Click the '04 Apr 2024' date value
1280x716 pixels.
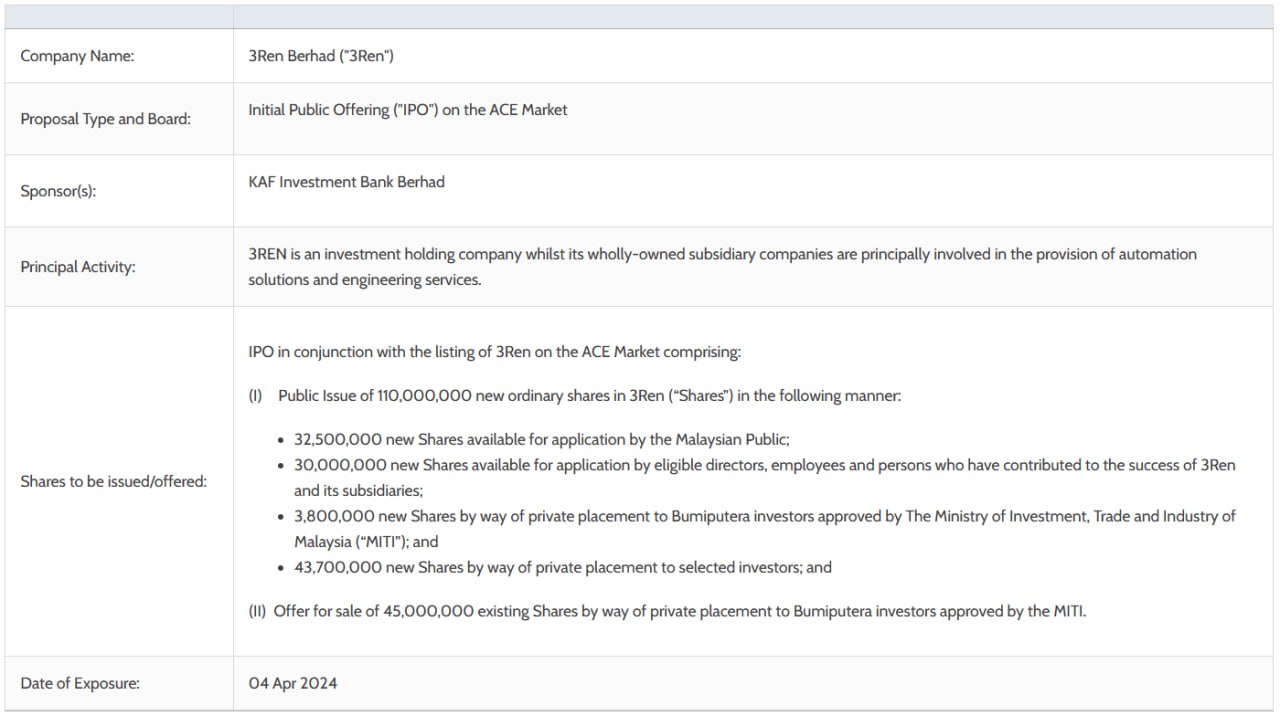293,684
